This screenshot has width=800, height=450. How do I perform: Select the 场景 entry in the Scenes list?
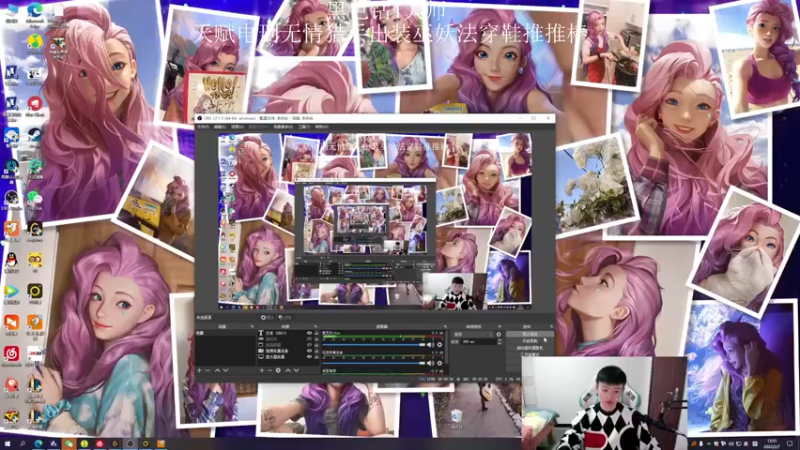(x=226, y=333)
